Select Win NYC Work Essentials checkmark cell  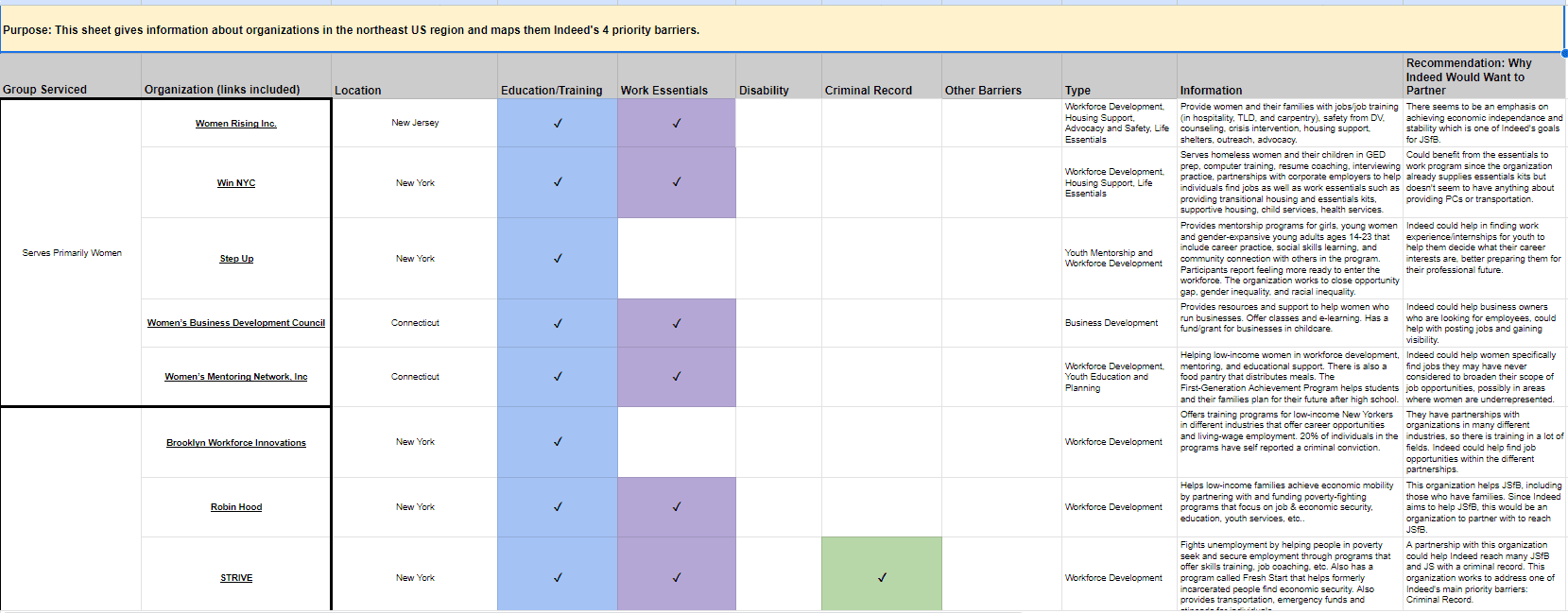point(677,182)
